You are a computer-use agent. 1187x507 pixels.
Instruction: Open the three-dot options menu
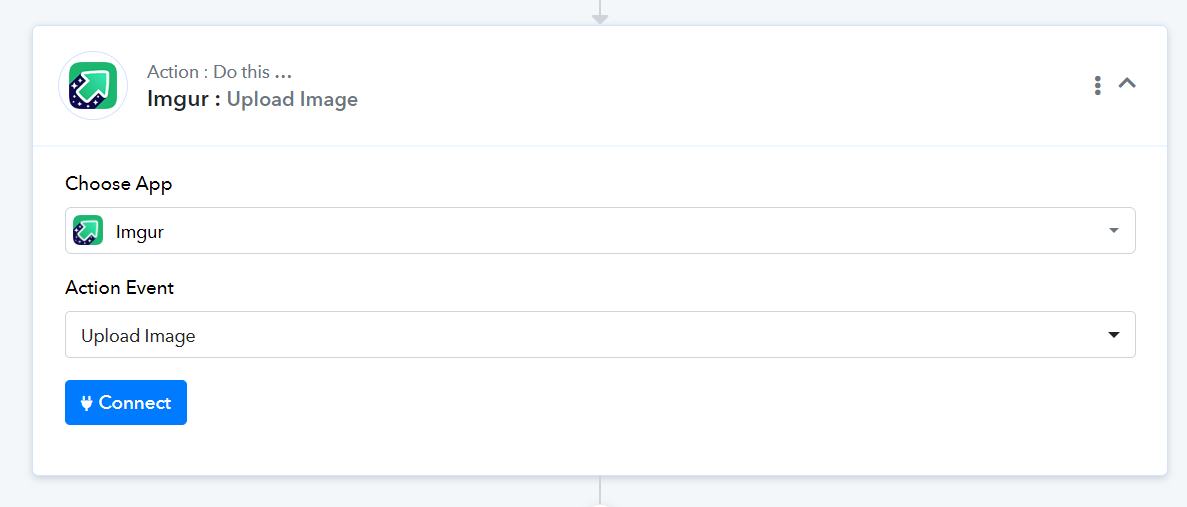tap(1097, 85)
